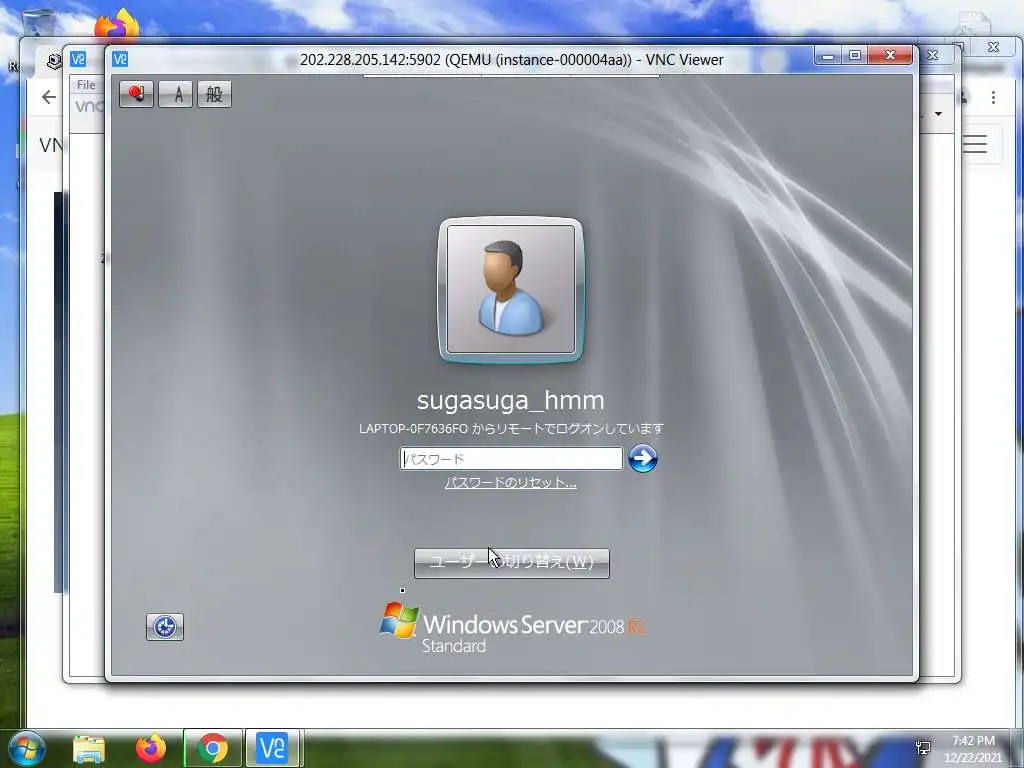
Task: Click the ユーザーの切り替え(W) switch user button
Action: click(512, 563)
